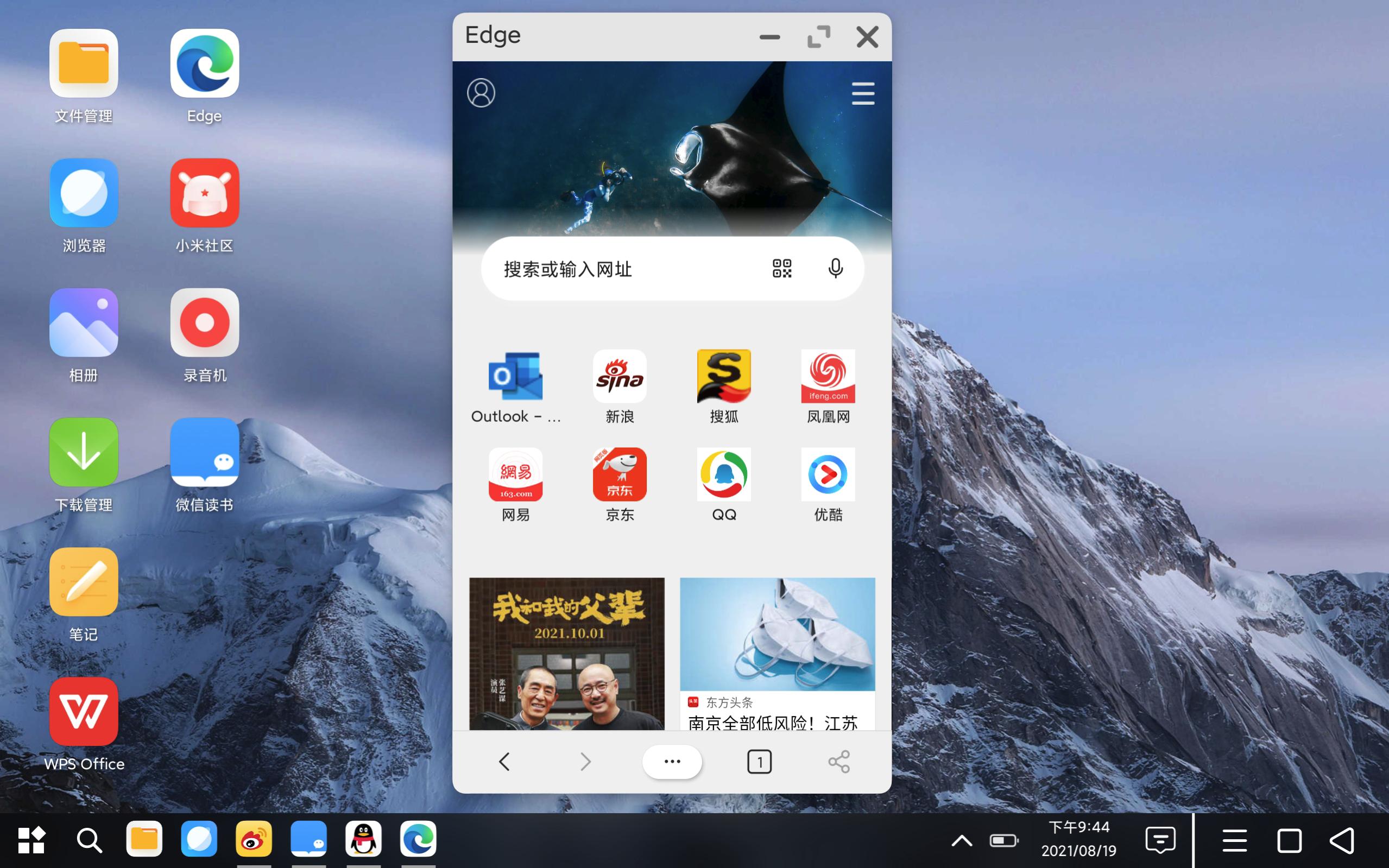Open the hamburger menu in Edge
Viewport: 1389px width, 868px height.
point(862,93)
